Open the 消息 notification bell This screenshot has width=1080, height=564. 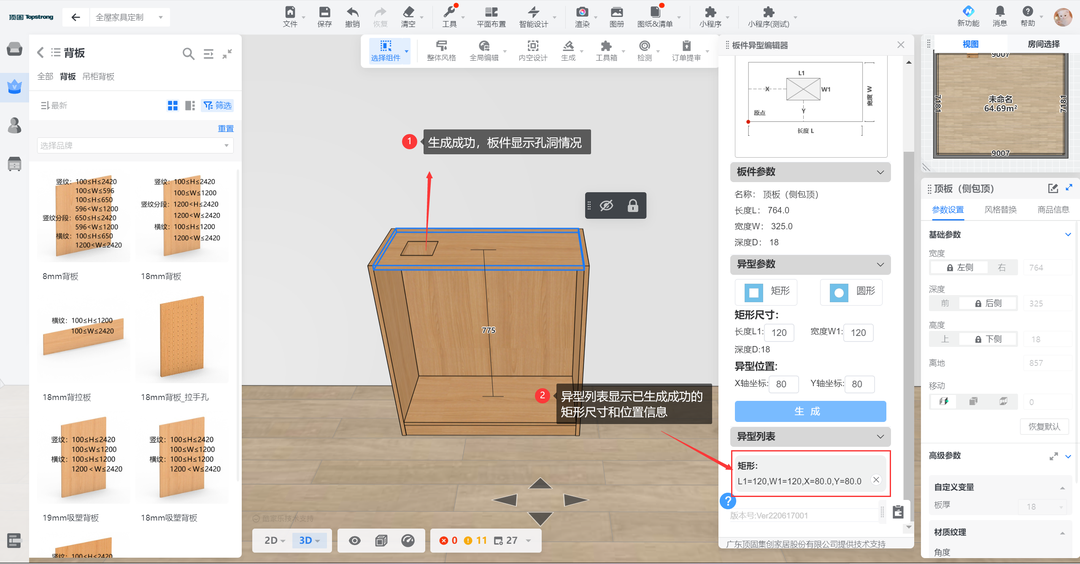(x=1000, y=13)
